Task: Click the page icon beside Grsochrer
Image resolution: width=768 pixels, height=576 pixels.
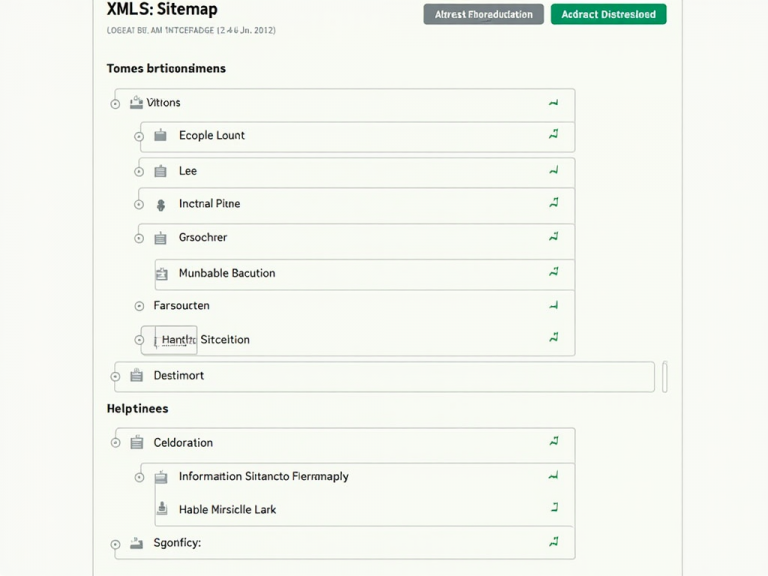Action: point(160,238)
